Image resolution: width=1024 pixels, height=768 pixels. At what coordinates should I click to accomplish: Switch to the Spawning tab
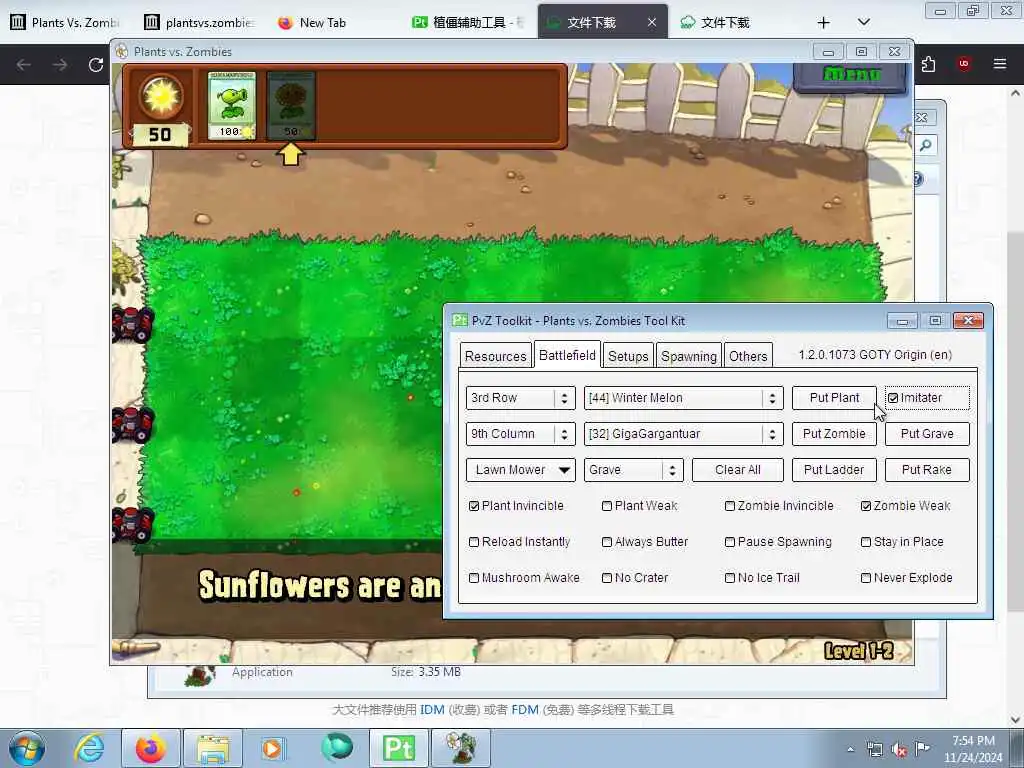coord(688,356)
